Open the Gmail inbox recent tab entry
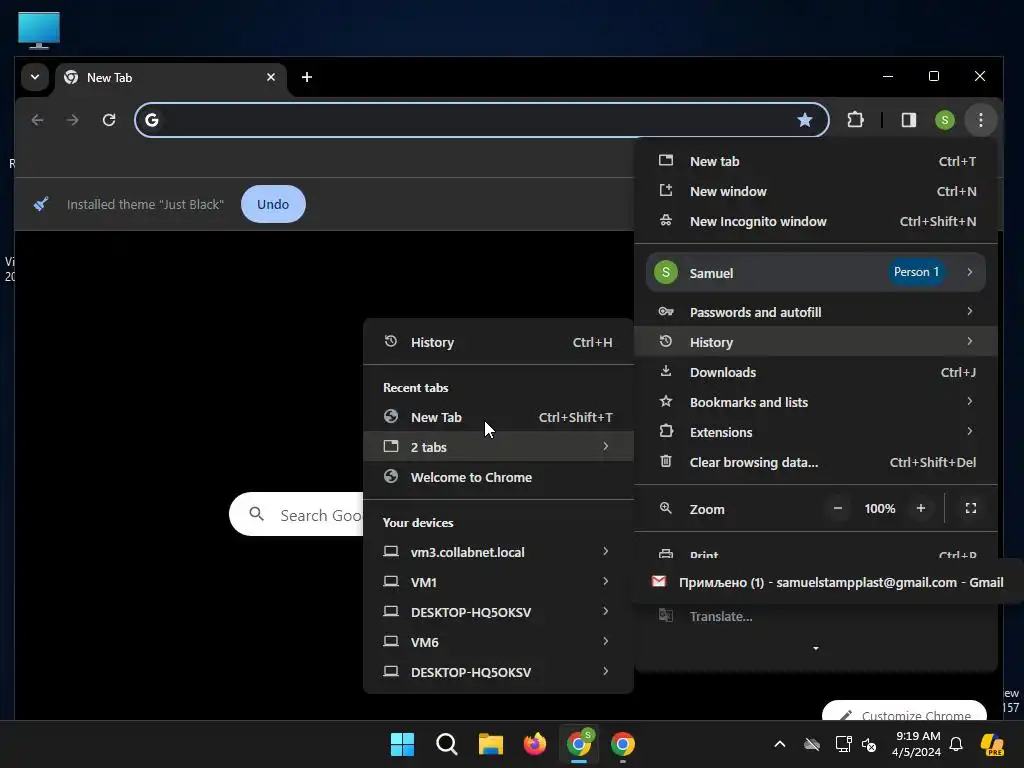This screenshot has height=768, width=1024. (x=827, y=582)
